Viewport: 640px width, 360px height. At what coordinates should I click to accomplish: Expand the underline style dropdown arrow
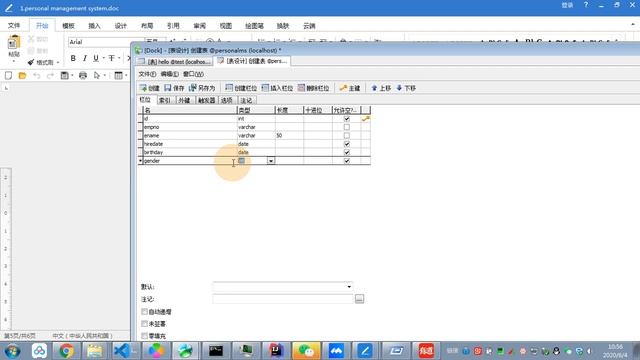(104, 58)
